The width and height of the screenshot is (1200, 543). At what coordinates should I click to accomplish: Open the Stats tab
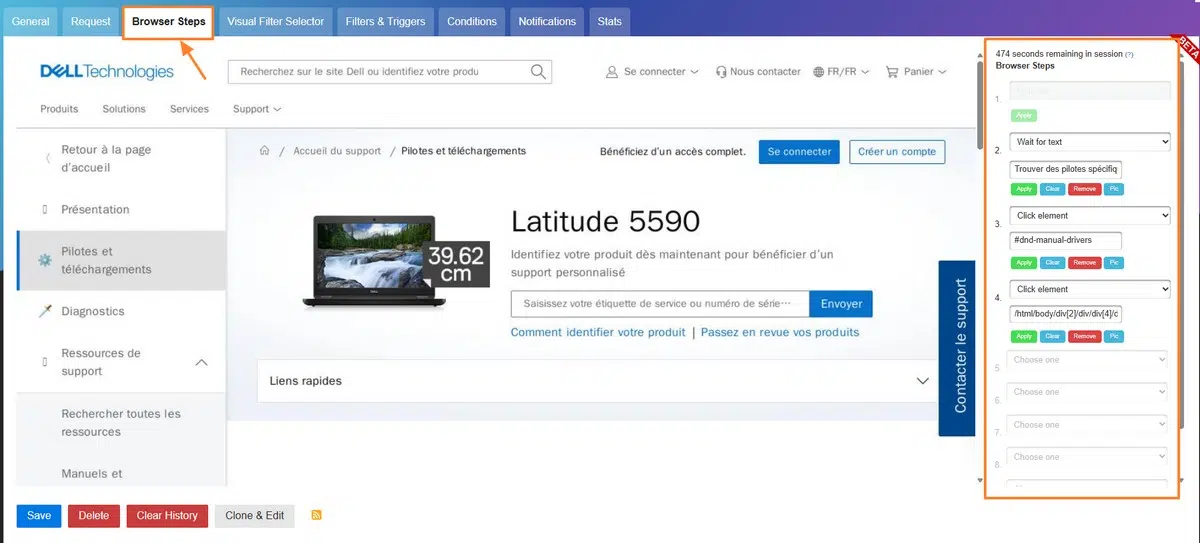pos(609,21)
